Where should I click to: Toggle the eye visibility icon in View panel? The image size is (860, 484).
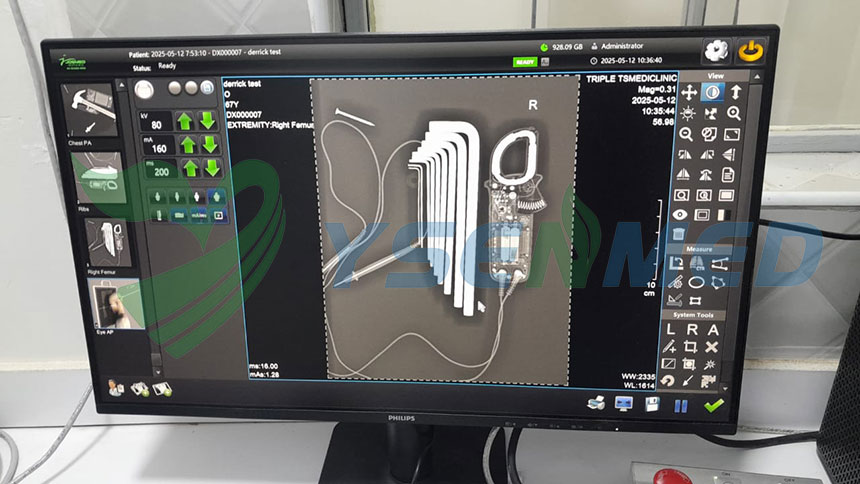[x=680, y=214]
